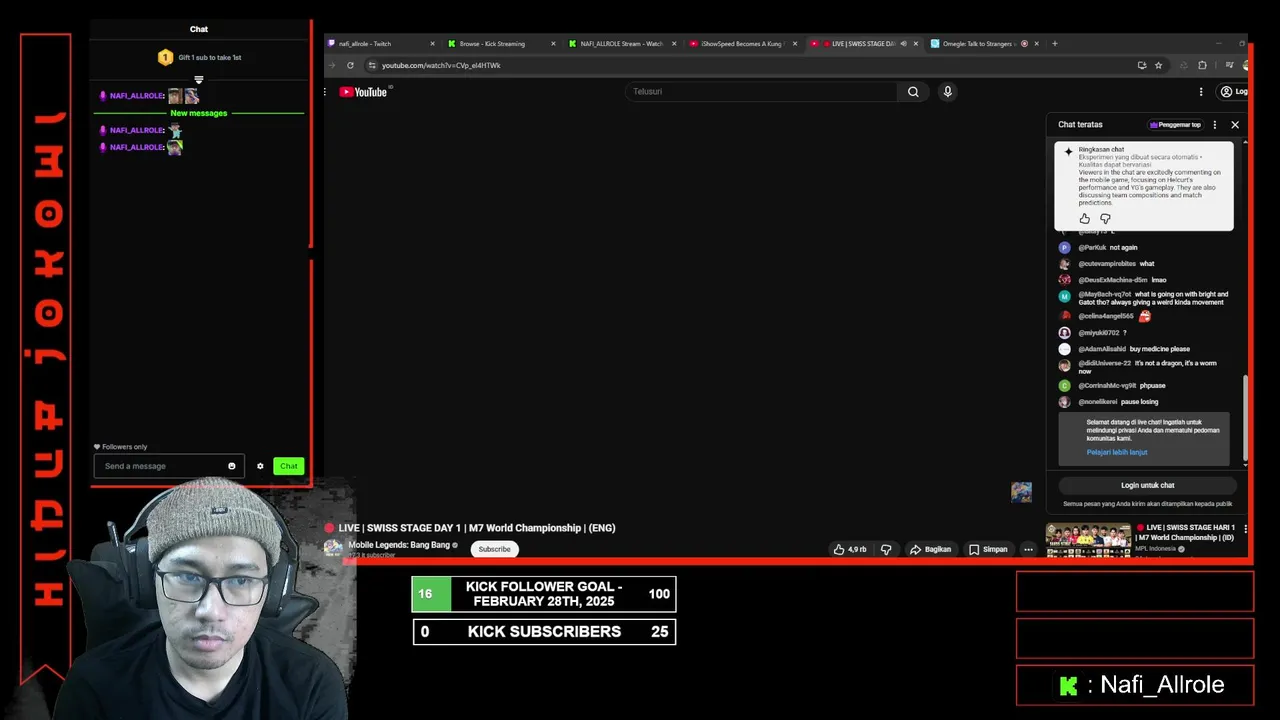This screenshot has width=1280, height=720.
Task: Click the Subscribe button
Action: click(x=494, y=549)
